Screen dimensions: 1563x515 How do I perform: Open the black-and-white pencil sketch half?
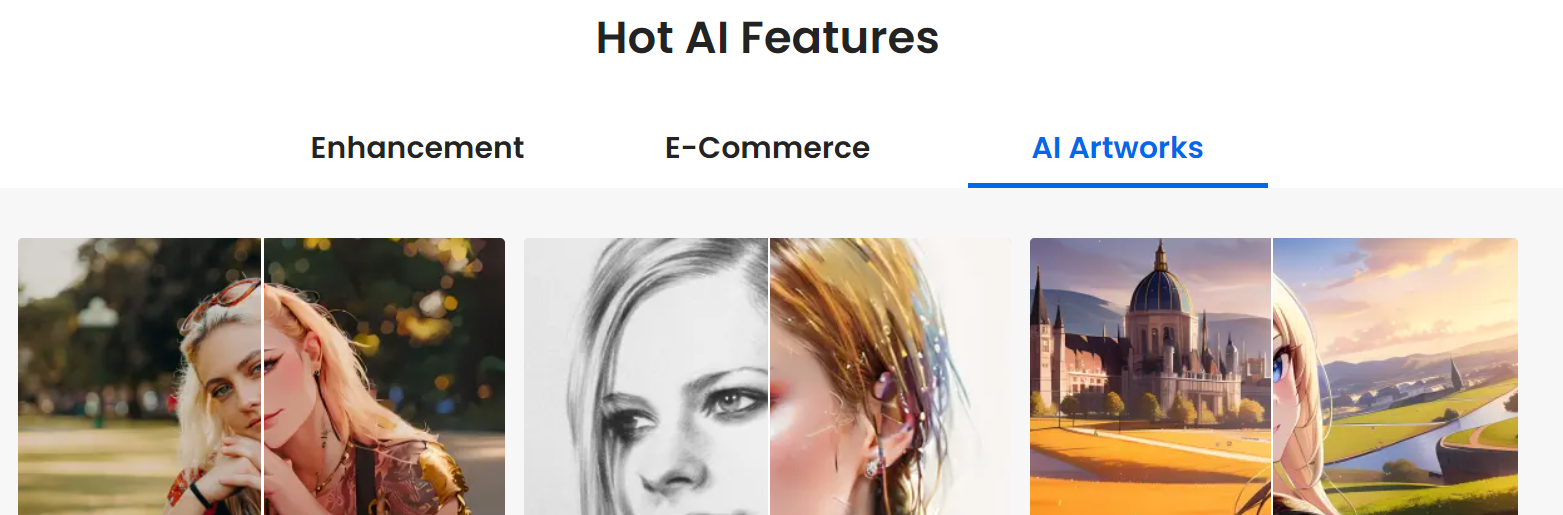click(645, 376)
